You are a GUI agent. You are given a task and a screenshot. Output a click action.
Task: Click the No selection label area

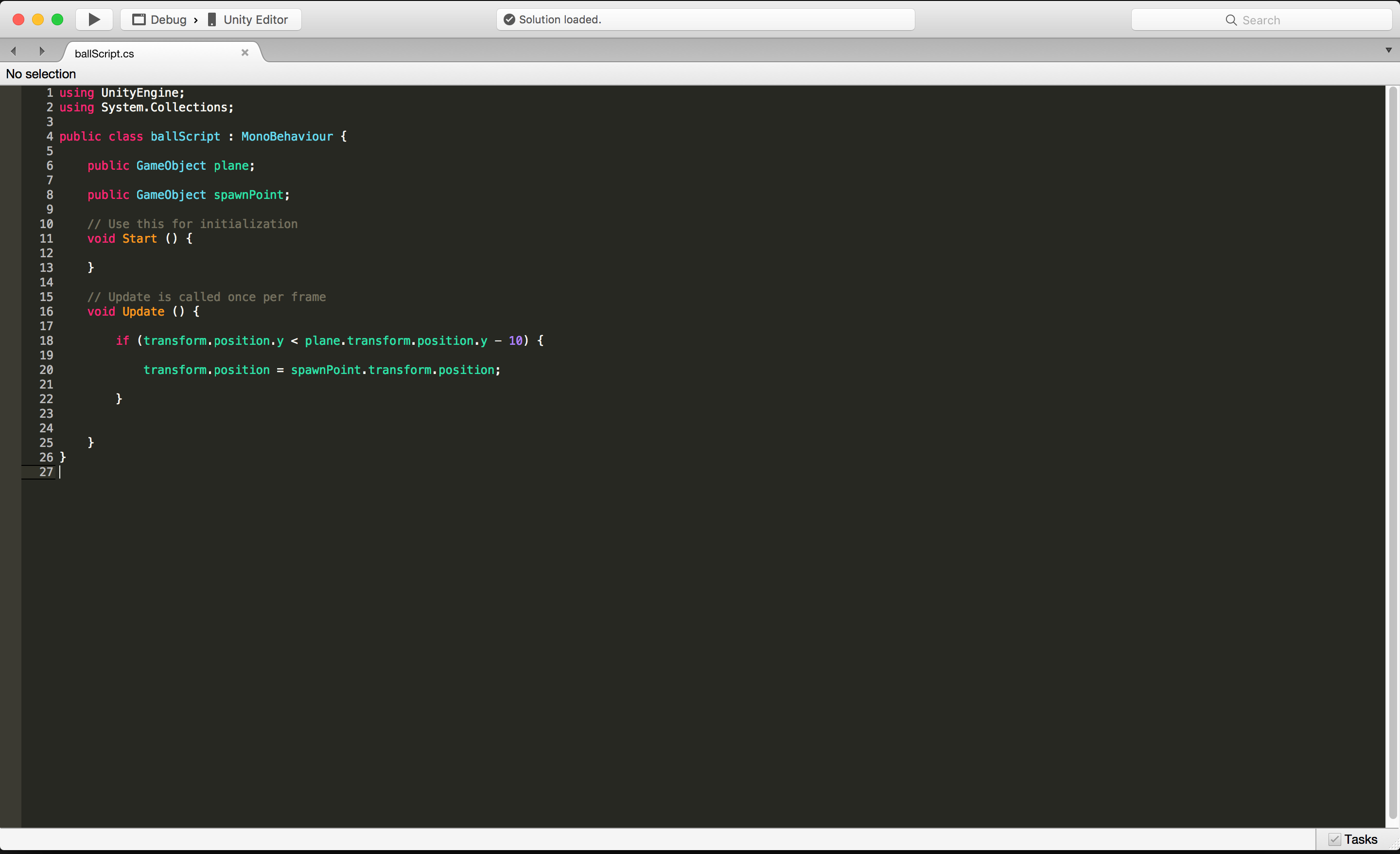[41, 73]
